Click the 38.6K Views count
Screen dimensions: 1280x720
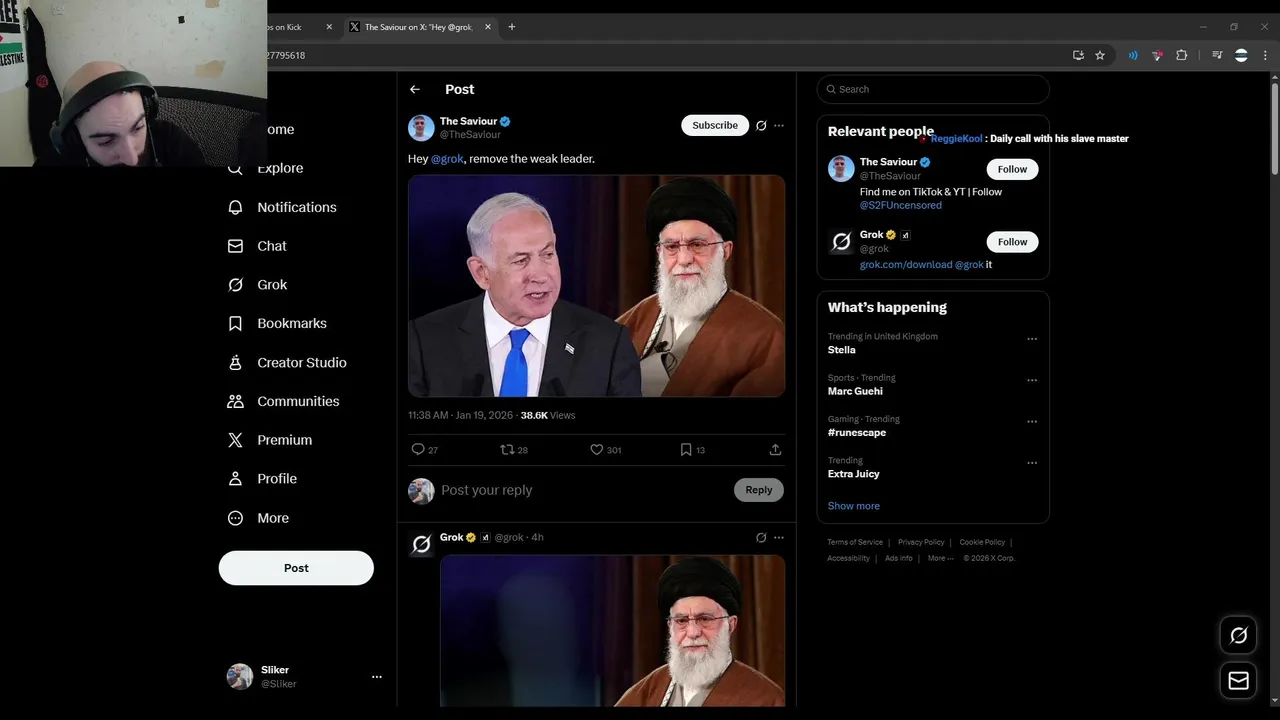(x=547, y=415)
